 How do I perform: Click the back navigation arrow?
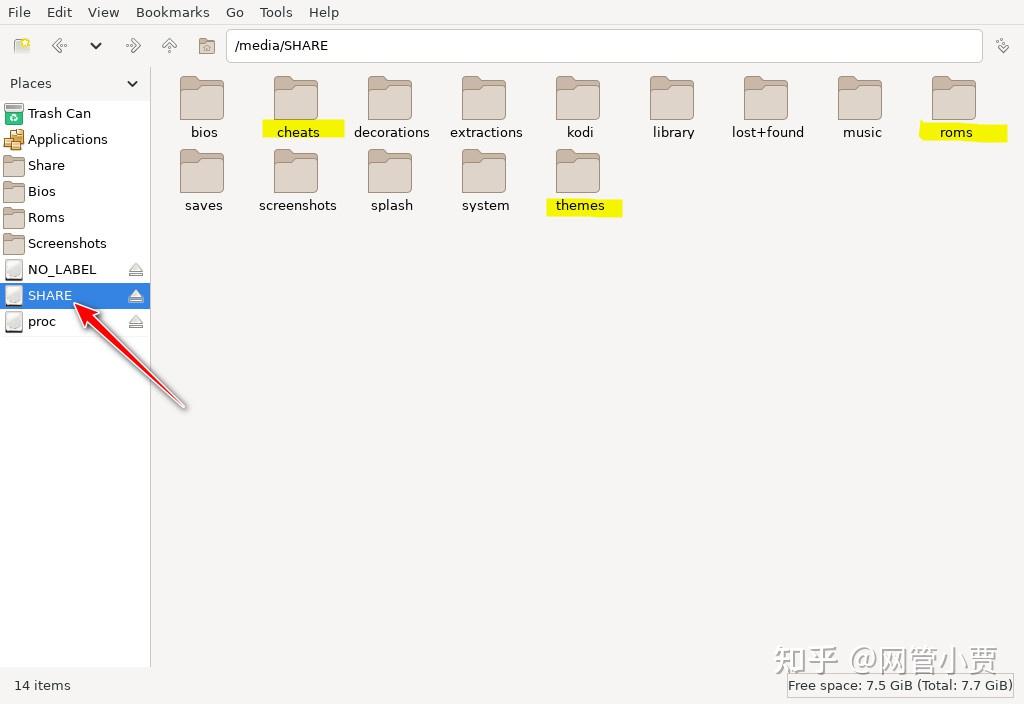[58, 45]
